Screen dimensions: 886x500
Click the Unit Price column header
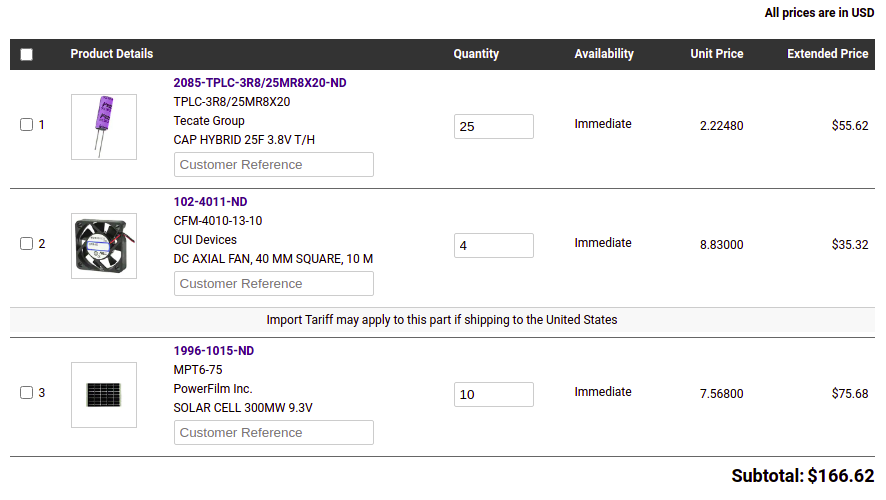[717, 54]
